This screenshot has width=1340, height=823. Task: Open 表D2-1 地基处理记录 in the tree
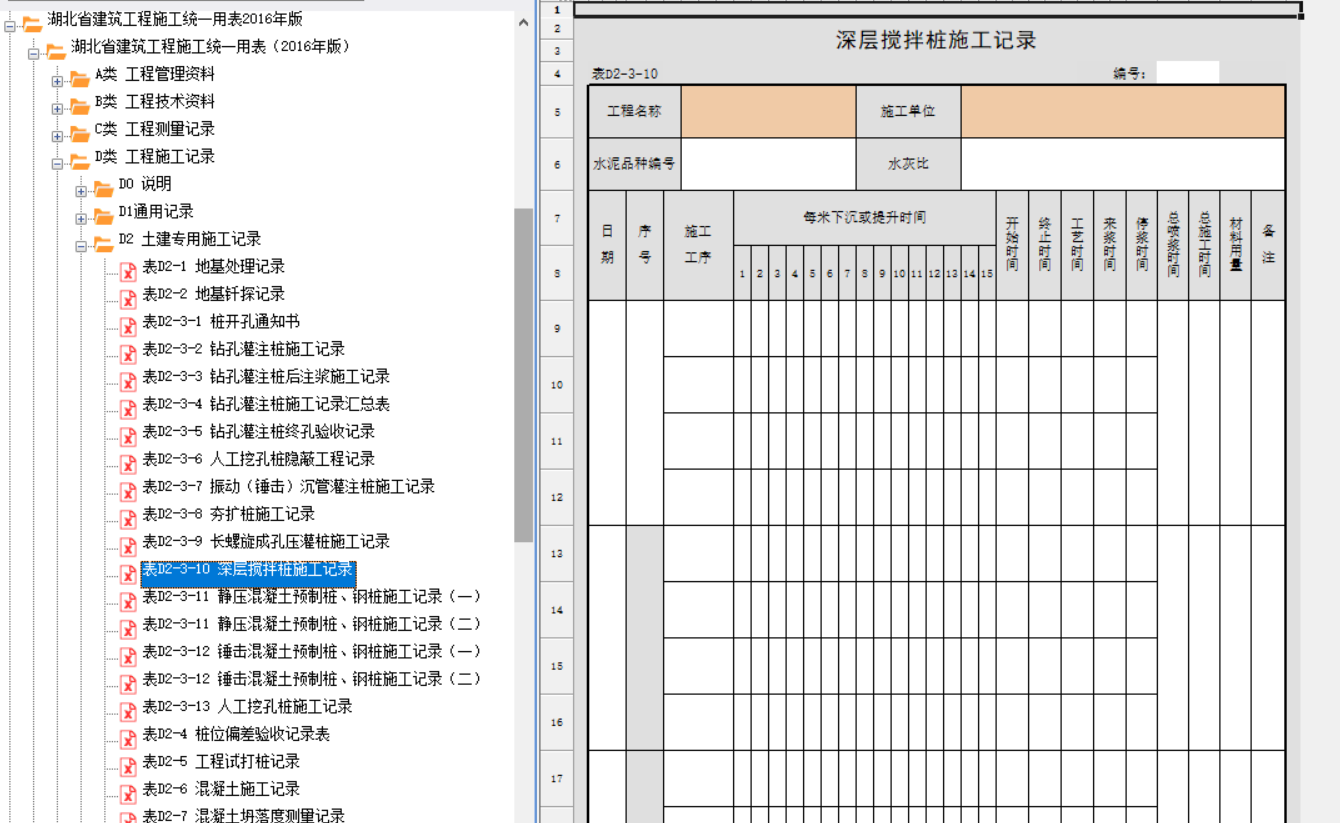point(213,266)
